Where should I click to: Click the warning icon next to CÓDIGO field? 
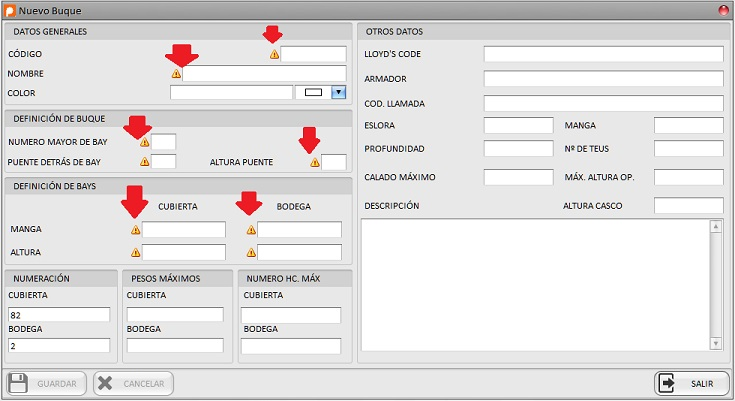pyautogui.click(x=274, y=54)
